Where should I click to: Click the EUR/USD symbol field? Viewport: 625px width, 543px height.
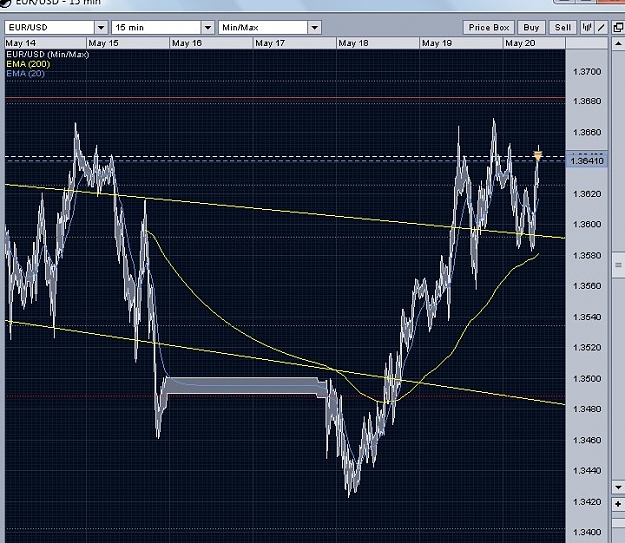click(50, 28)
